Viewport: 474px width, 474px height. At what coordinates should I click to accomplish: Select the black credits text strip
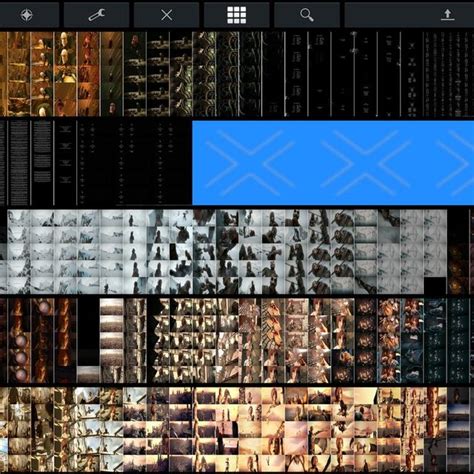point(96,163)
